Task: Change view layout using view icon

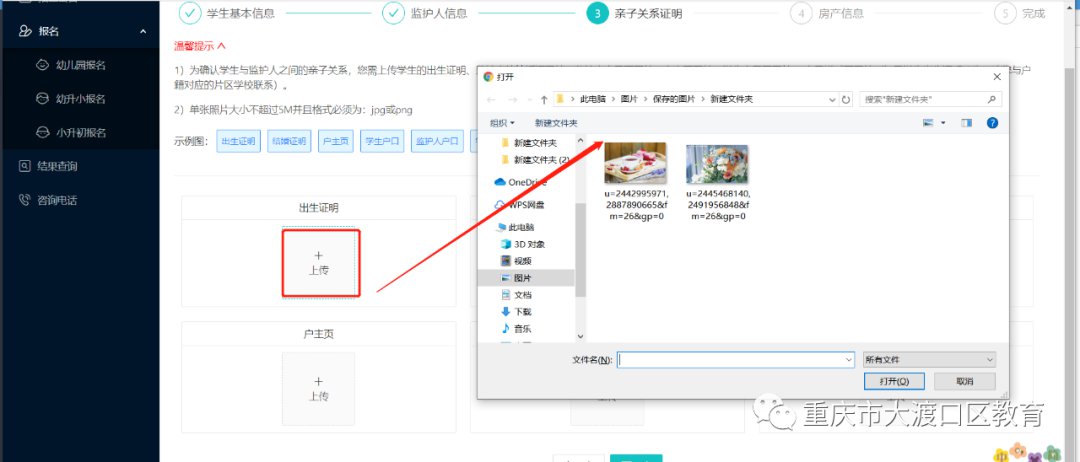Action: (x=928, y=123)
